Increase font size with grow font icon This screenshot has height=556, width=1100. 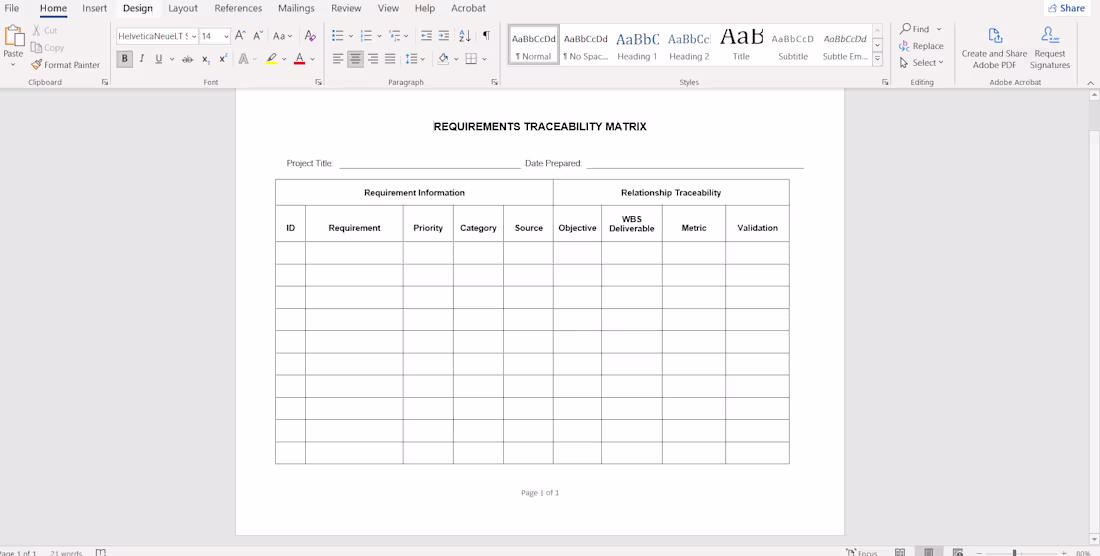pyautogui.click(x=240, y=36)
